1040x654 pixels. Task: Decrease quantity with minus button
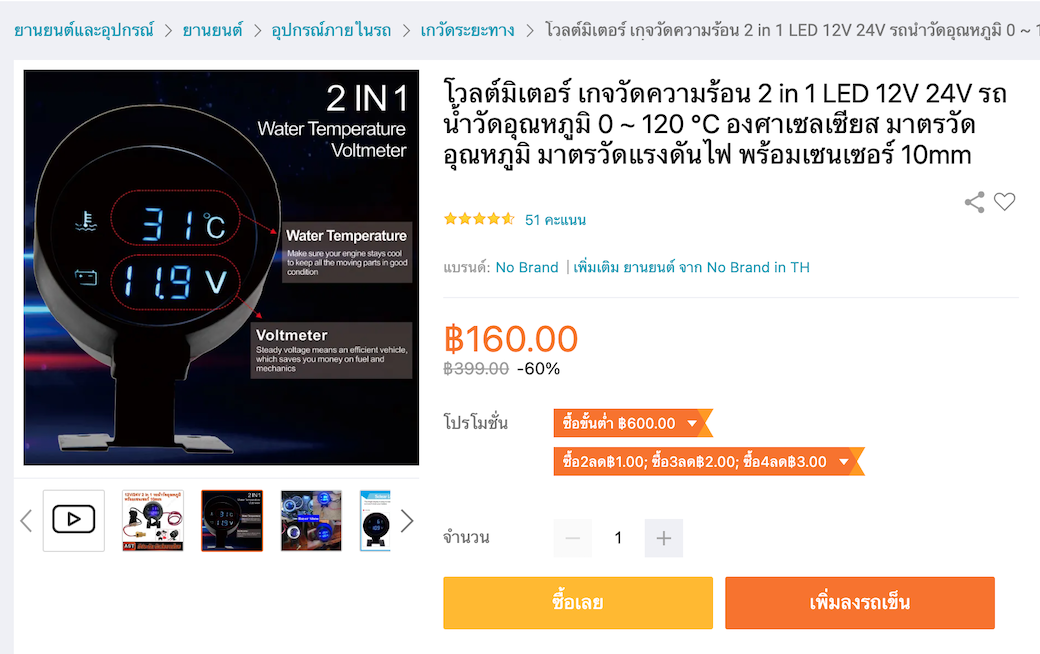[573, 538]
